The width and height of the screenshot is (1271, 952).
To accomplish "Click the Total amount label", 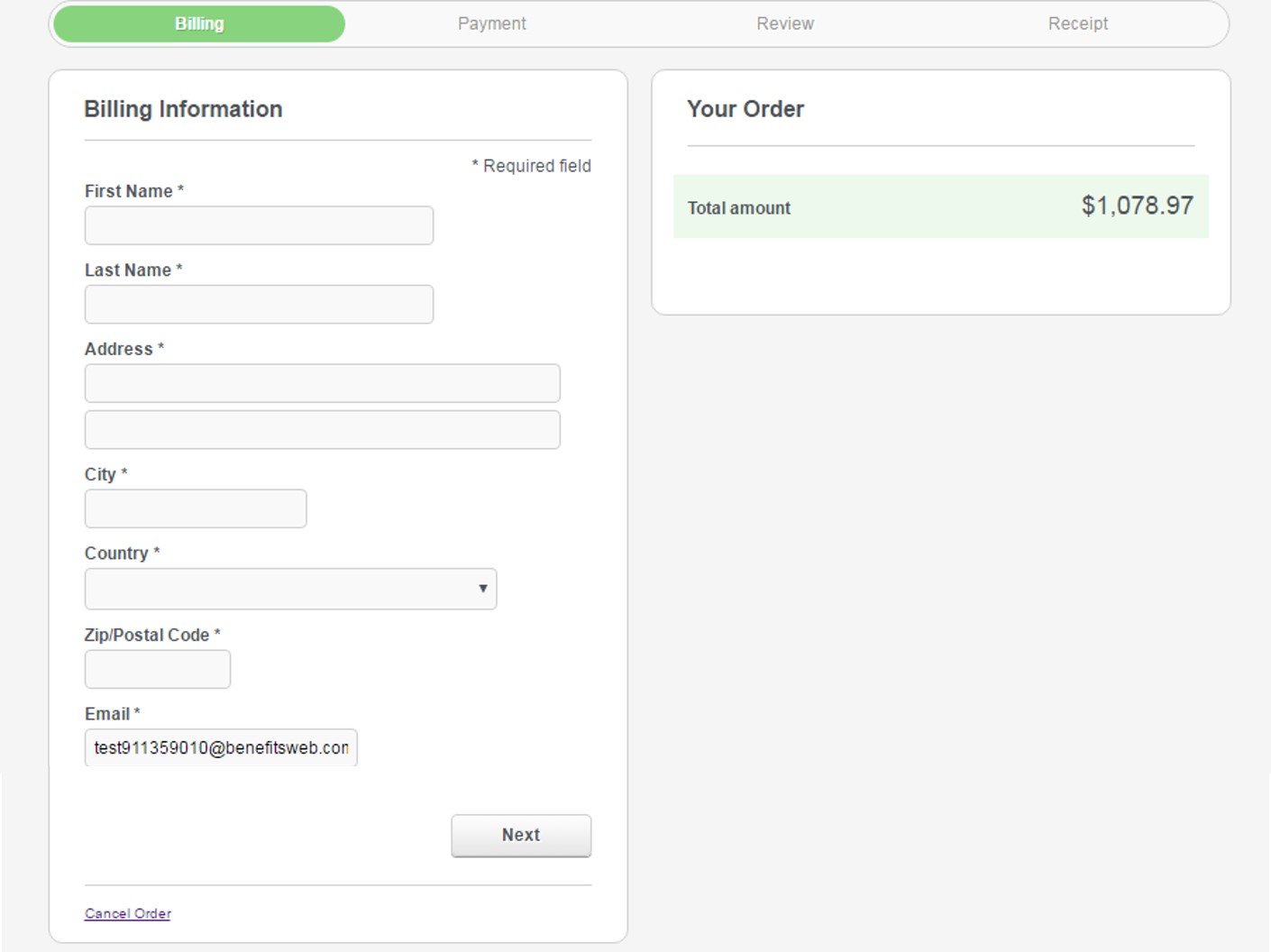I will 738,208.
